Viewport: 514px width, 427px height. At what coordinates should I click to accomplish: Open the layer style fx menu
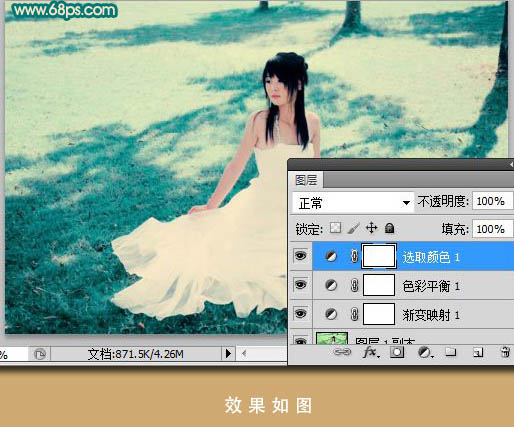pos(371,352)
